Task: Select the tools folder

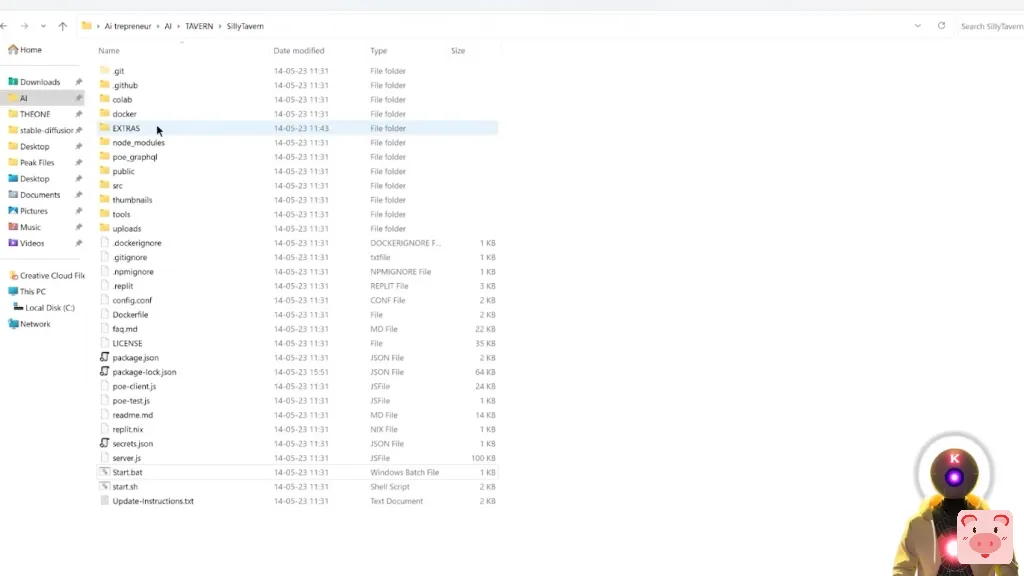Action: pyautogui.click(x=121, y=214)
